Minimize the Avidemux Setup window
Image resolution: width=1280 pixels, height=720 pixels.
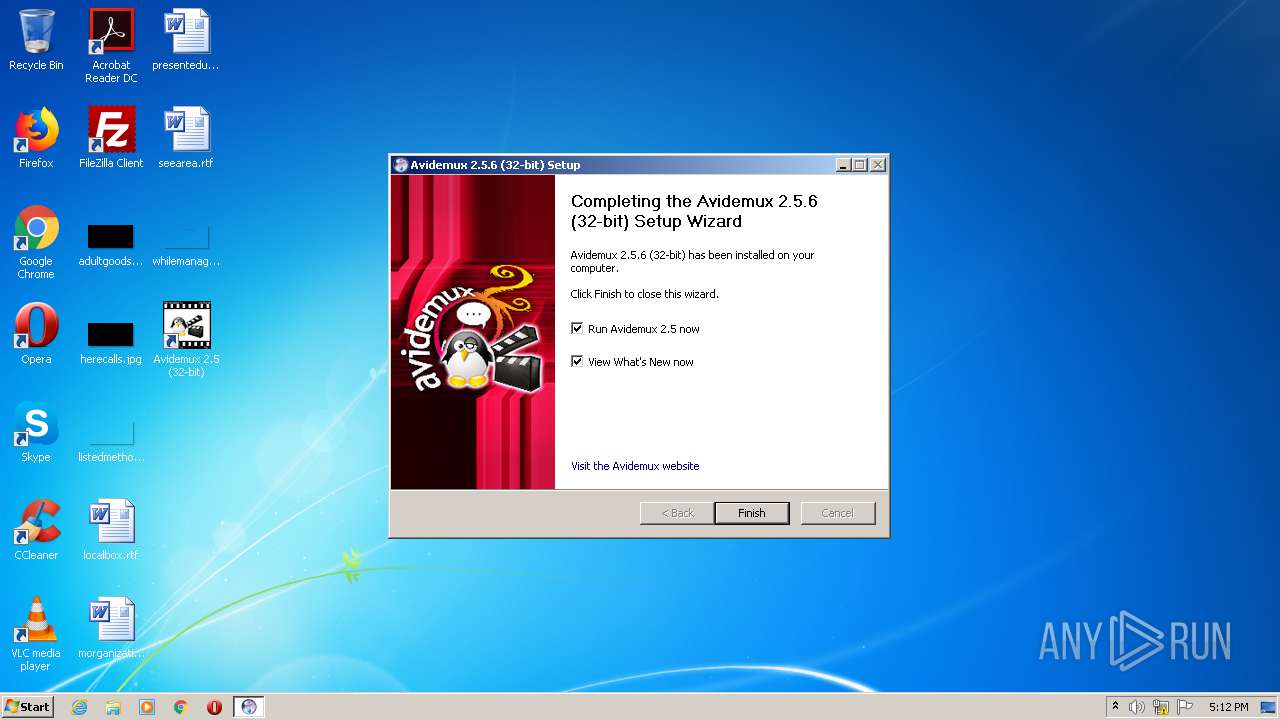pyautogui.click(x=843, y=165)
